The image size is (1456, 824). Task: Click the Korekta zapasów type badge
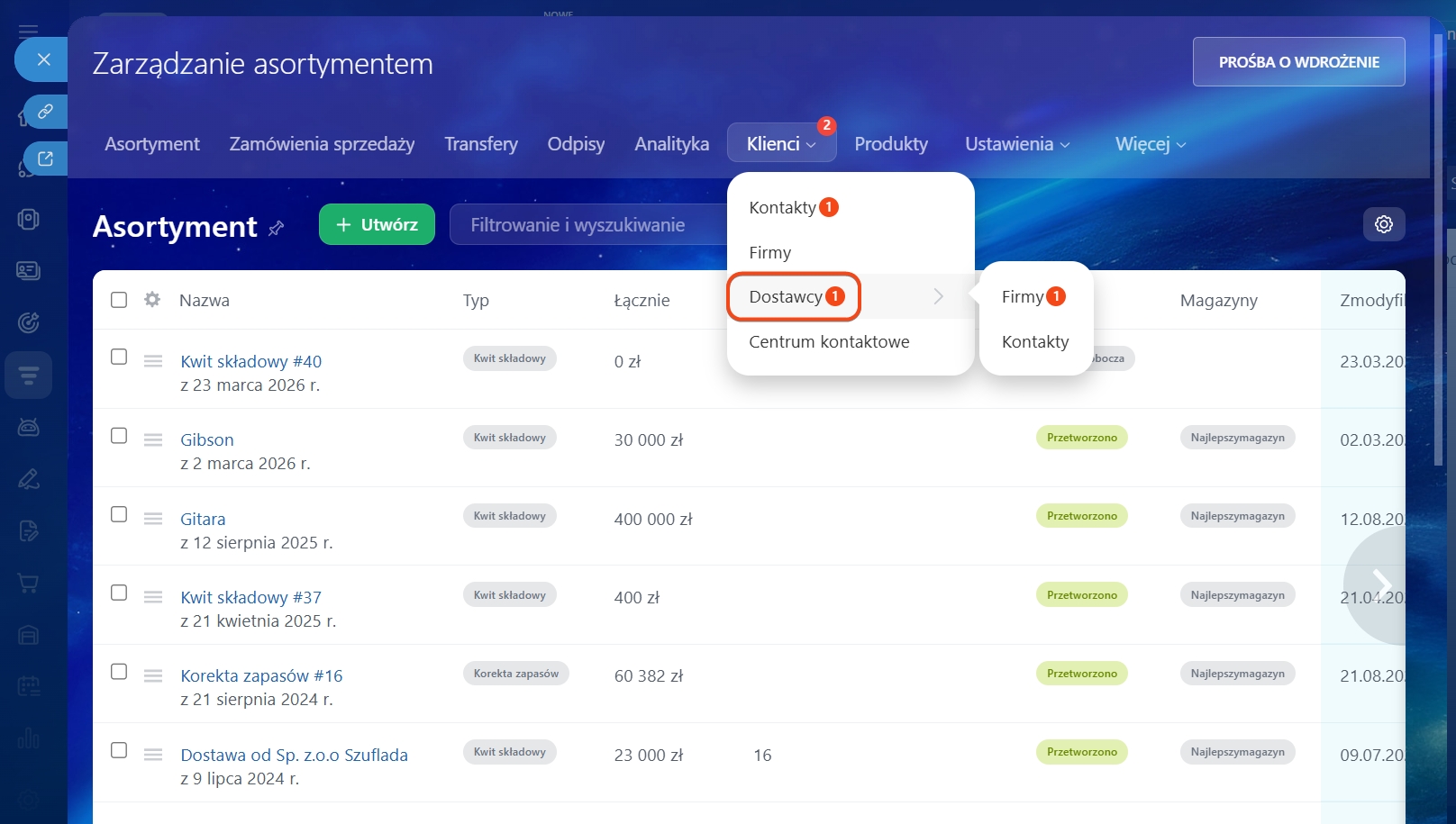(516, 674)
